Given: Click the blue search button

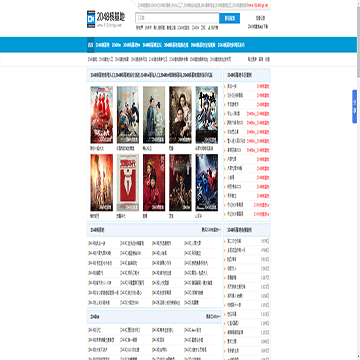Looking at the screenshot, I should [x=229, y=18].
